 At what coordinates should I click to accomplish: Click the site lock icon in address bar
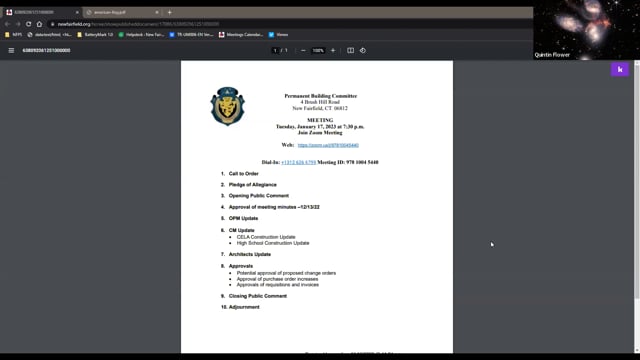(52, 24)
